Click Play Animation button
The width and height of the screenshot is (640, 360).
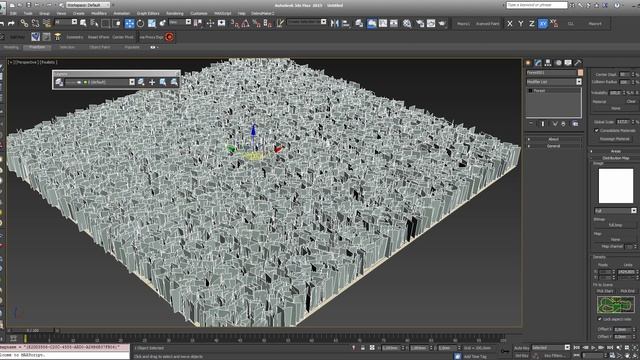pyautogui.click(x=593, y=348)
